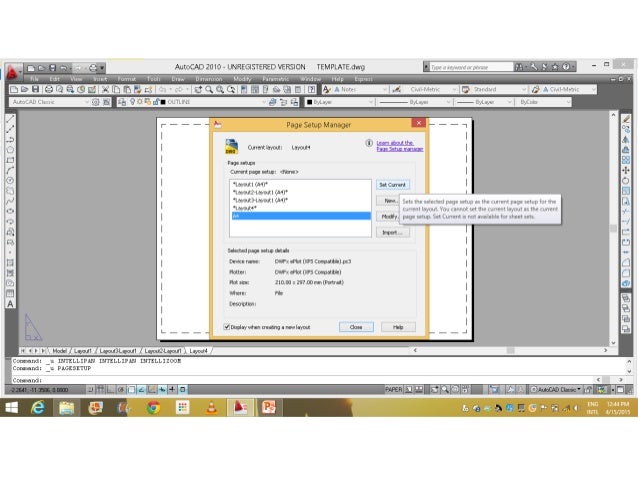638x479 pixels.
Task: Toggle Polar Tracking in status bar
Action: (121, 389)
